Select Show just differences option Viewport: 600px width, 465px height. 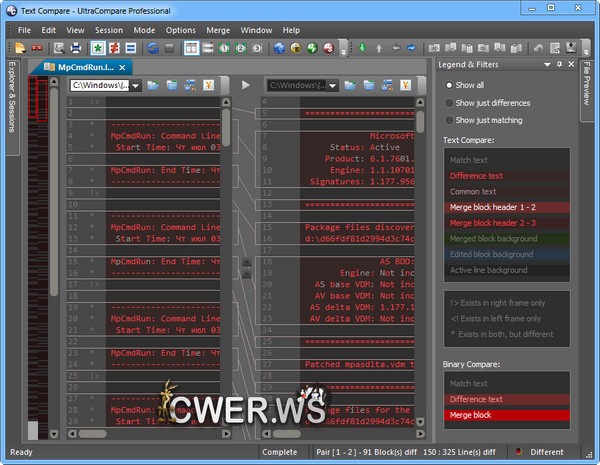point(449,103)
